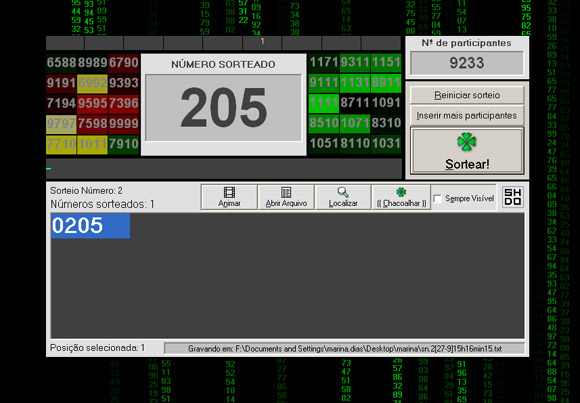
Task: Click the SHDO logo icon
Action: tap(513, 197)
